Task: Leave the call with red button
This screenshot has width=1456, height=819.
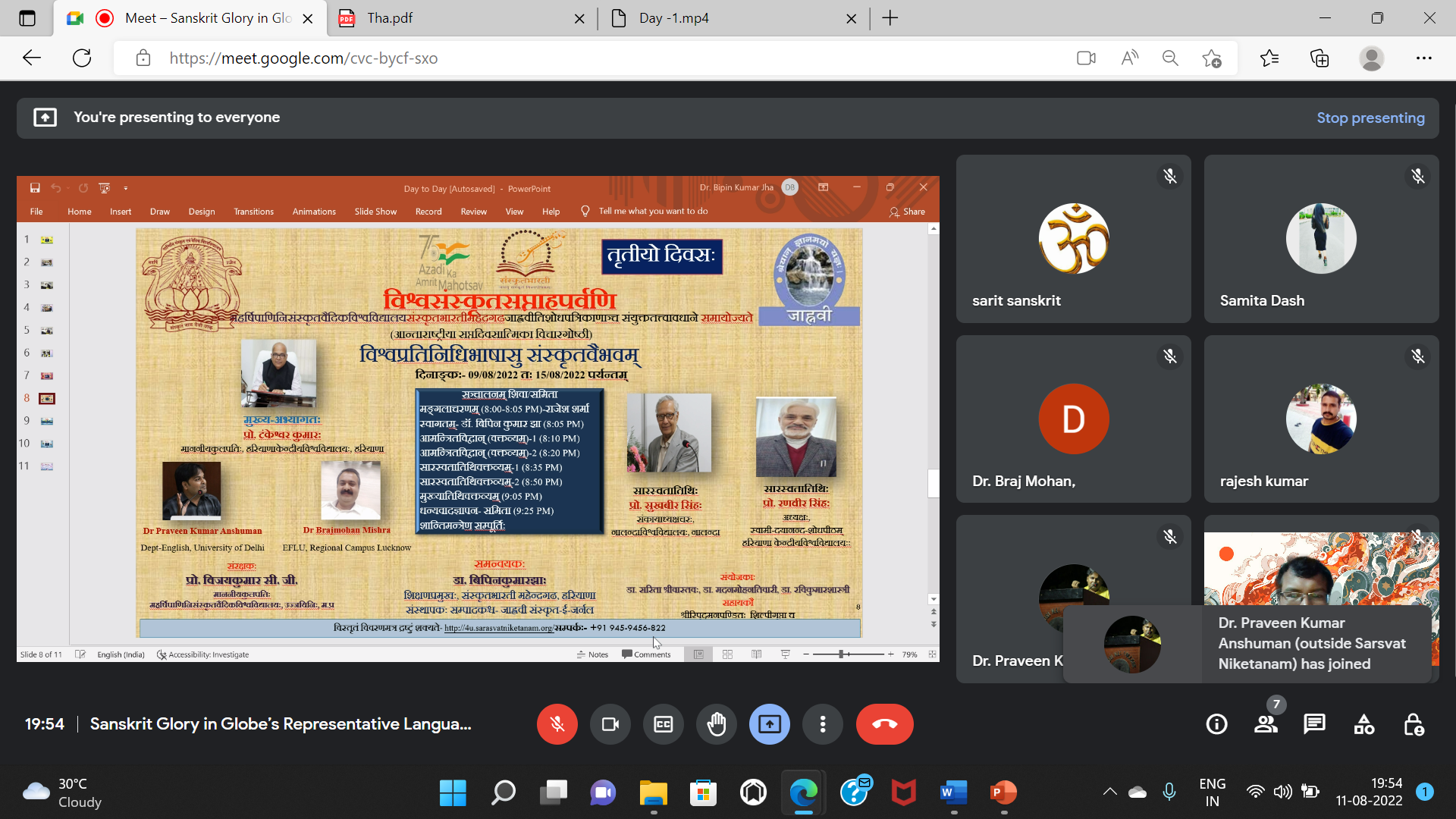Action: click(x=884, y=724)
